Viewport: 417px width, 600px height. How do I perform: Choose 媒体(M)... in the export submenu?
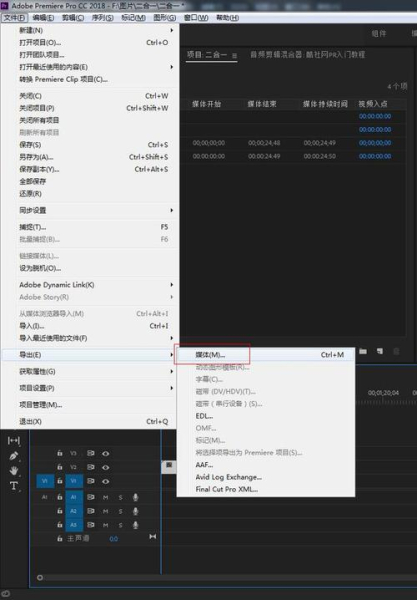click(x=266, y=355)
